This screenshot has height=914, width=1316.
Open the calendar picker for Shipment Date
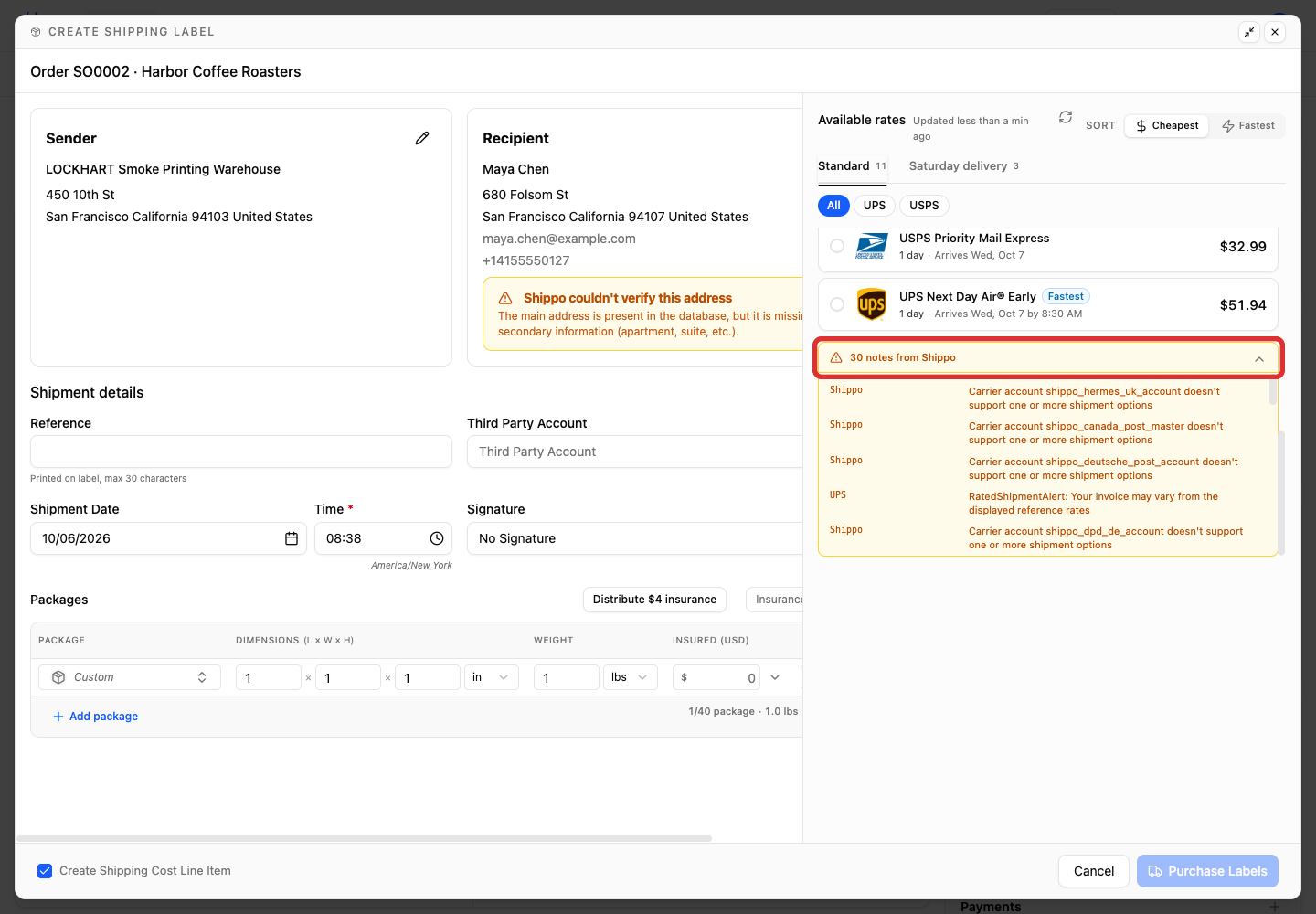coord(292,538)
